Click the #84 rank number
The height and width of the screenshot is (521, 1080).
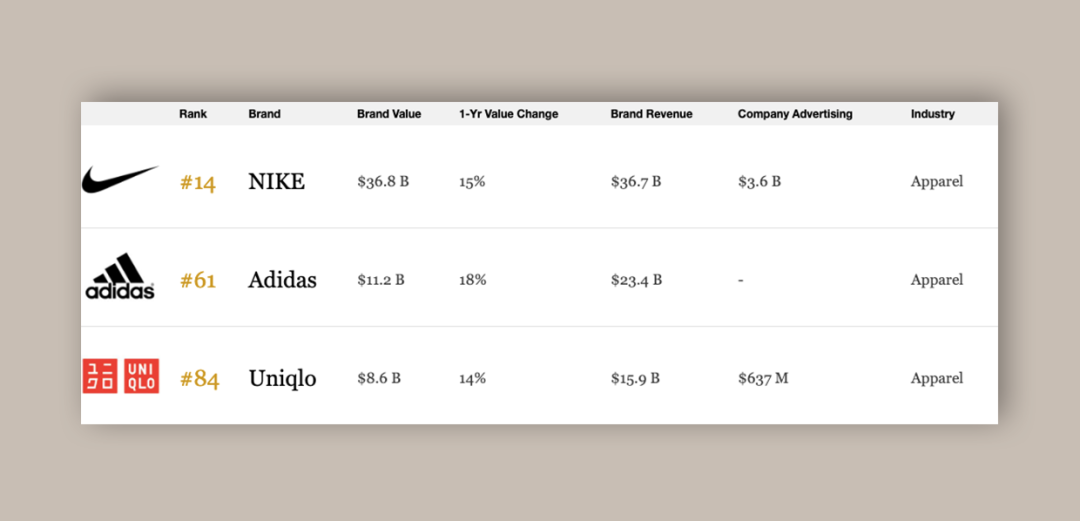pyautogui.click(x=199, y=380)
